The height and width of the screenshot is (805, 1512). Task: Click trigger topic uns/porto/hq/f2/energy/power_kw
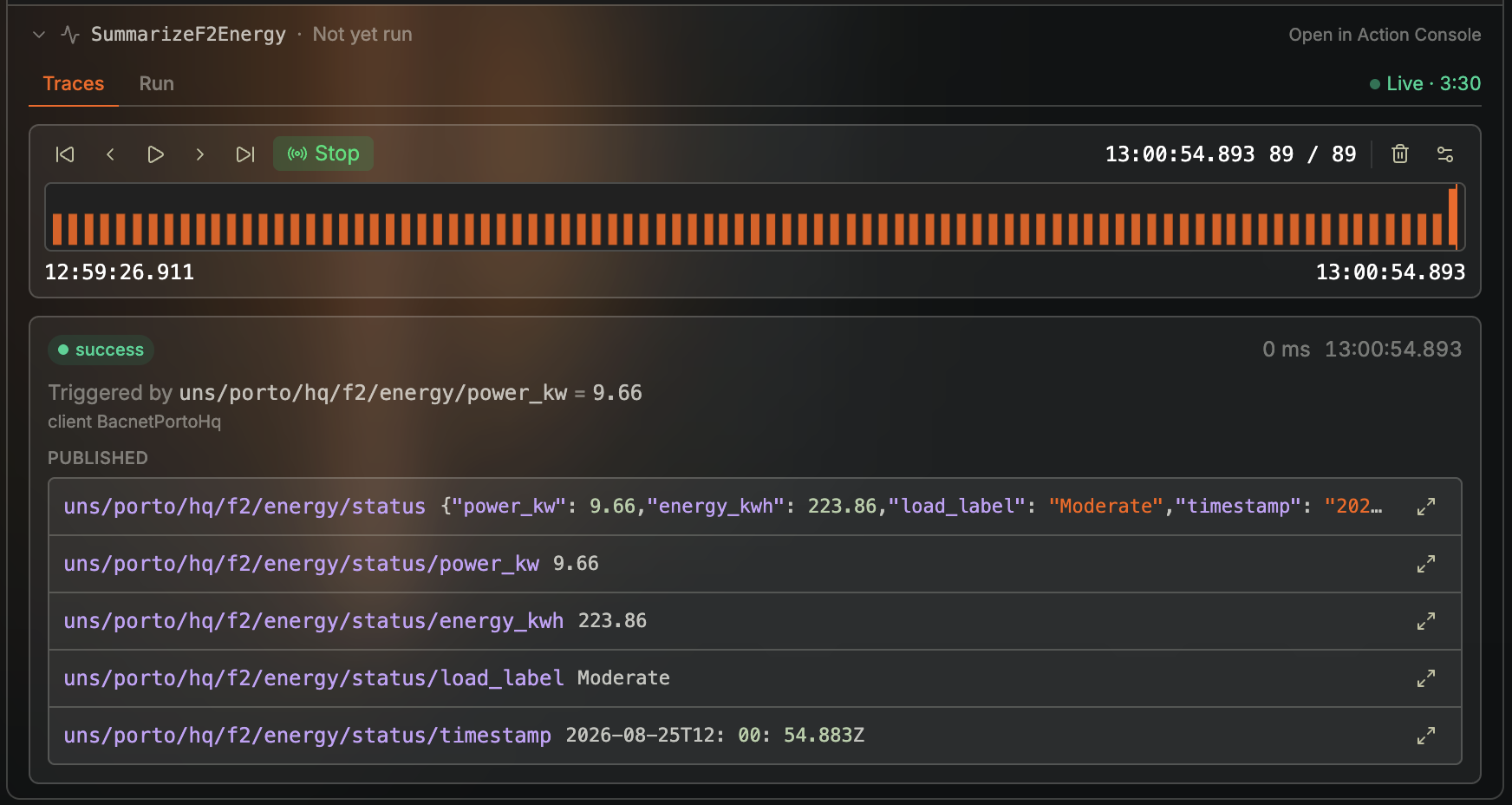tap(373, 393)
